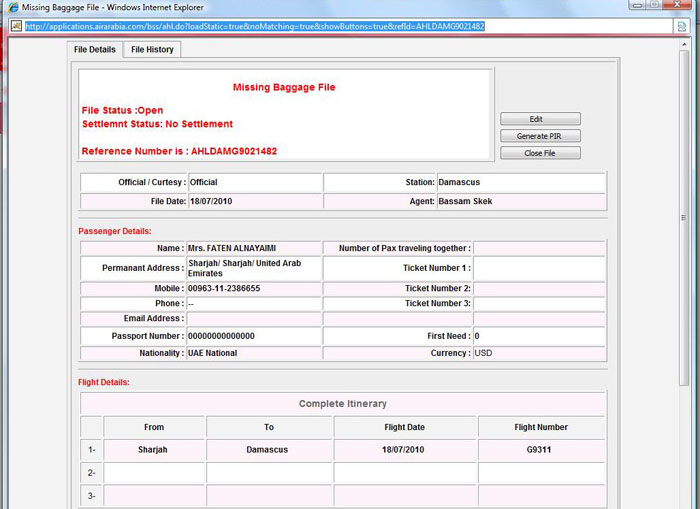Select the Number of Pax traveling together field
Screen dimensions: 700x509
click(x=539, y=248)
